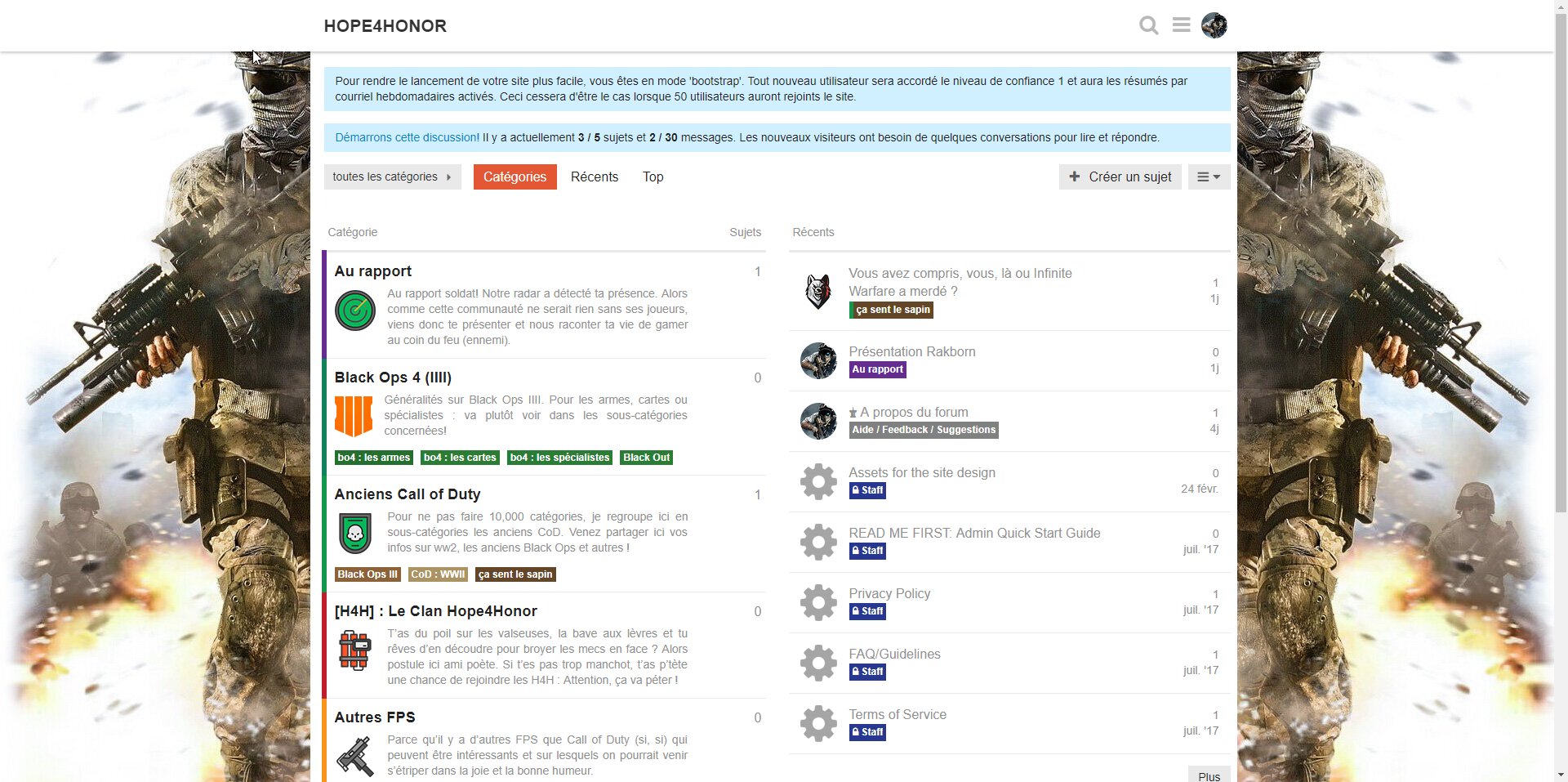Select 'bo4 : les armes' subcategory badge
The height and width of the screenshot is (782, 1568).
coord(374,458)
